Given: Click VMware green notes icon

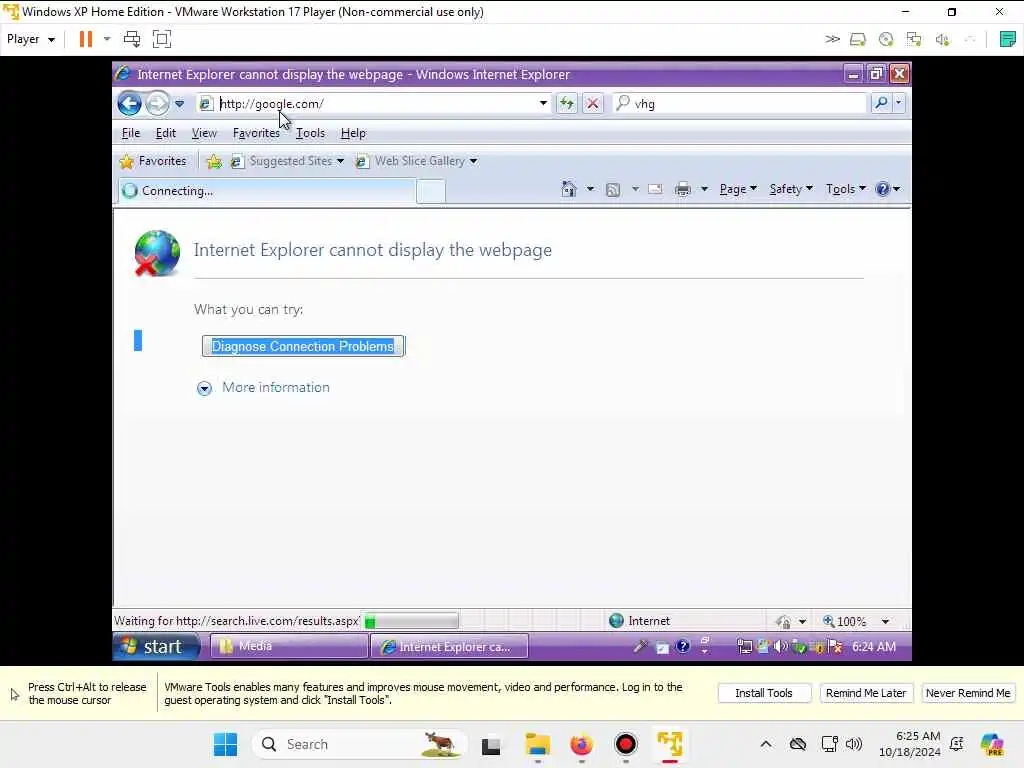Looking at the screenshot, I should click(1008, 39).
